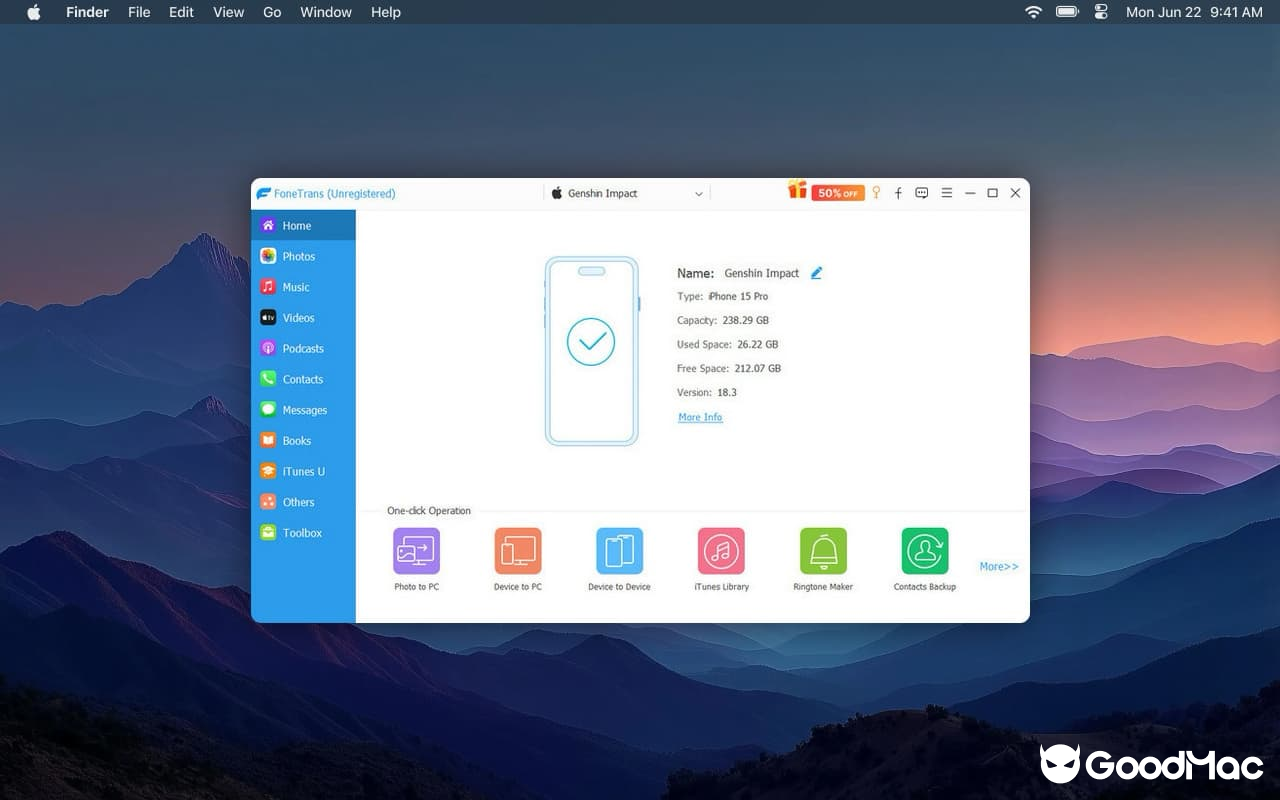Image resolution: width=1280 pixels, height=800 pixels.
Task: Select Others in the sidebar
Action: (x=303, y=502)
